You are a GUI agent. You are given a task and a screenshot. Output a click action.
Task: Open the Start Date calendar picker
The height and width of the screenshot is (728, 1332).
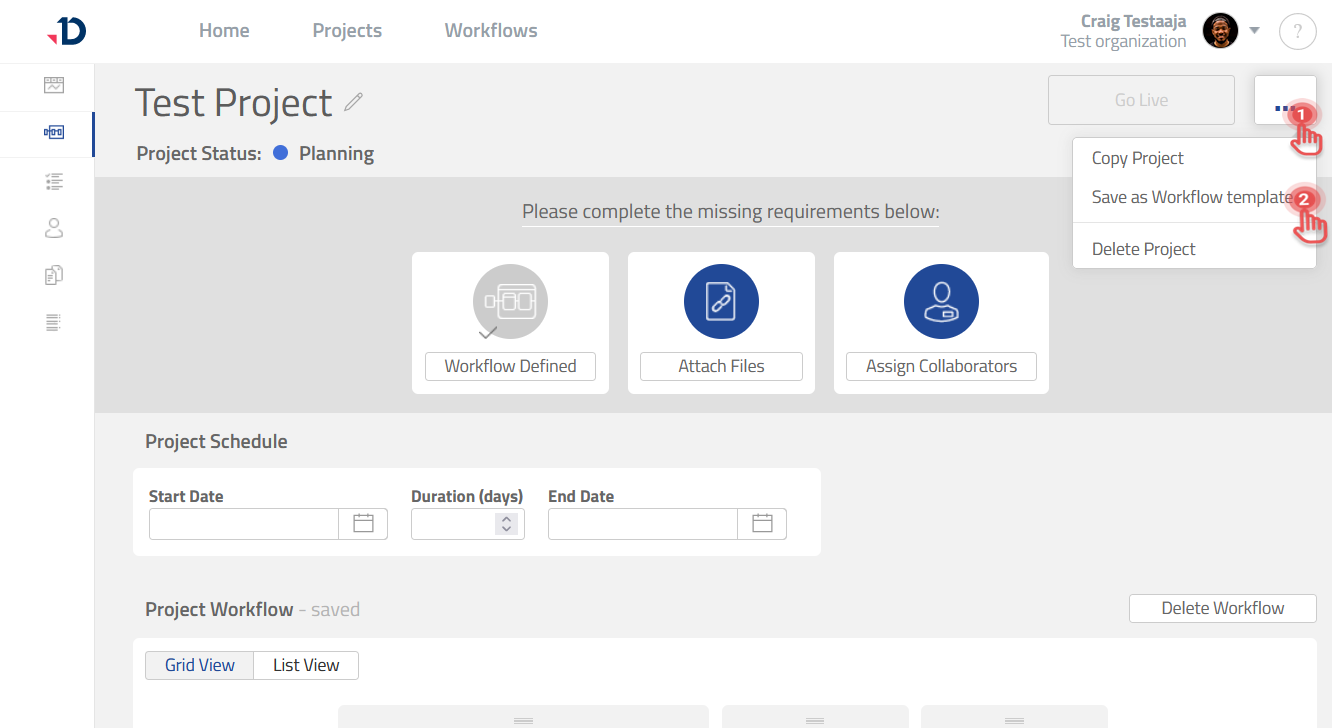coord(363,524)
